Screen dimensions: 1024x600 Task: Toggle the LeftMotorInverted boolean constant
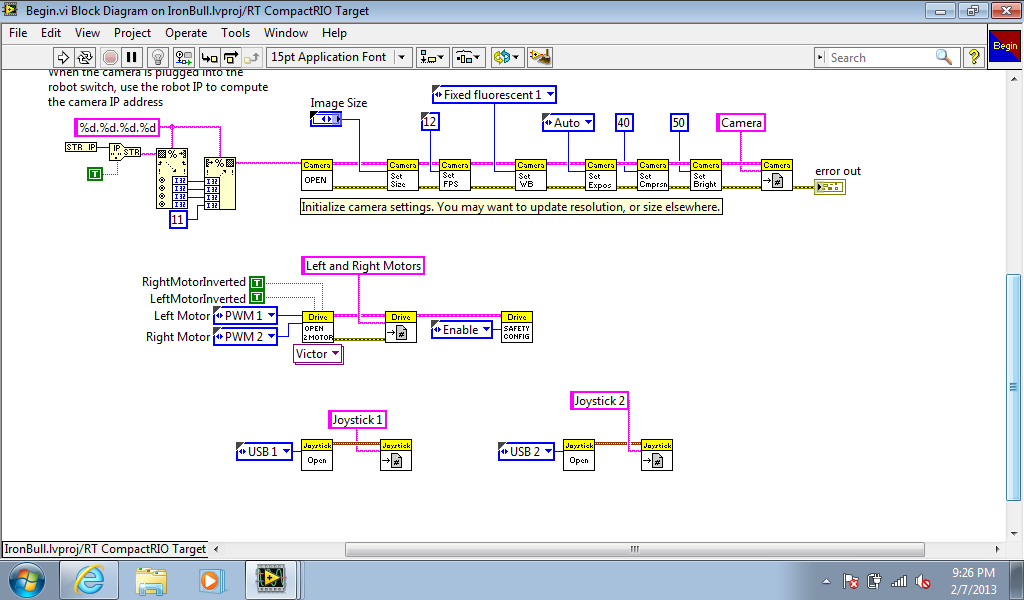257,298
